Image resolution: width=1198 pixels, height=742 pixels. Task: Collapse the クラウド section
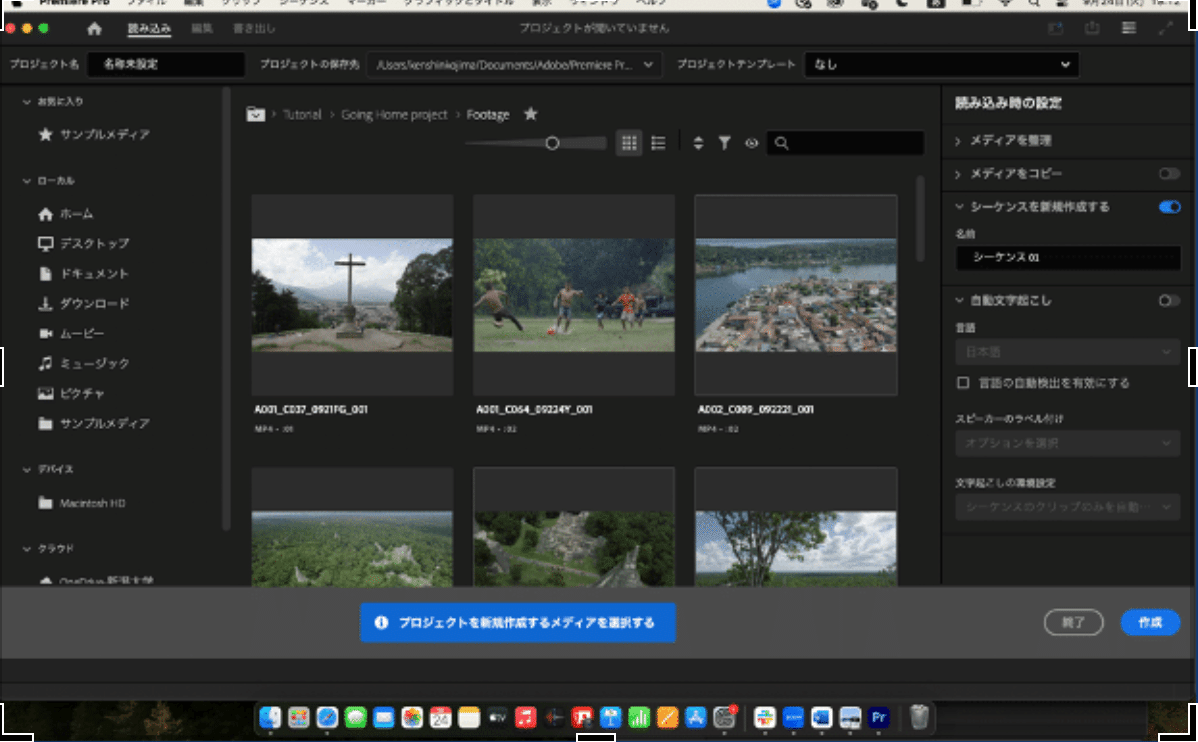pyautogui.click(x=27, y=549)
